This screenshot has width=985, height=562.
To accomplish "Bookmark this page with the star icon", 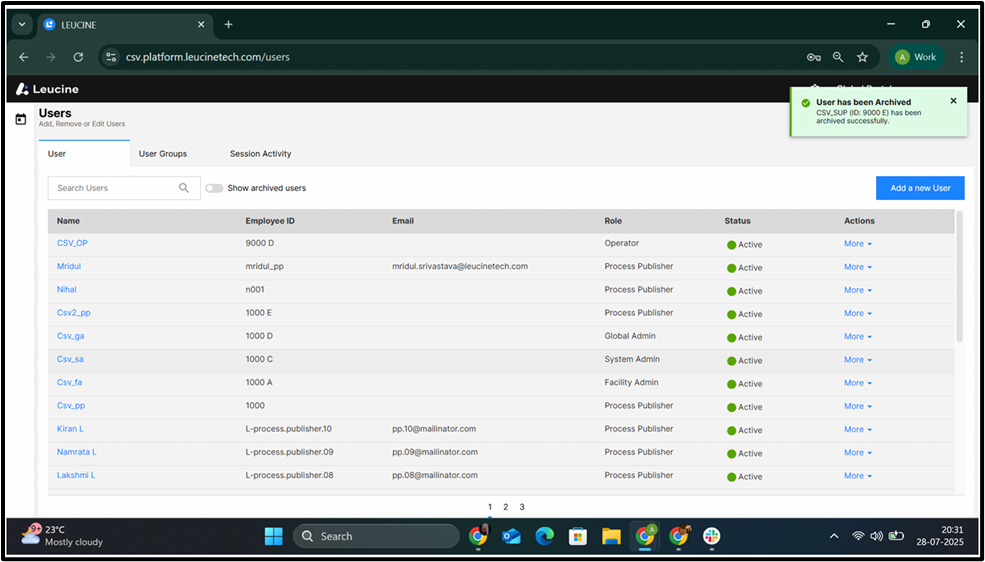I will (x=862, y=57).
